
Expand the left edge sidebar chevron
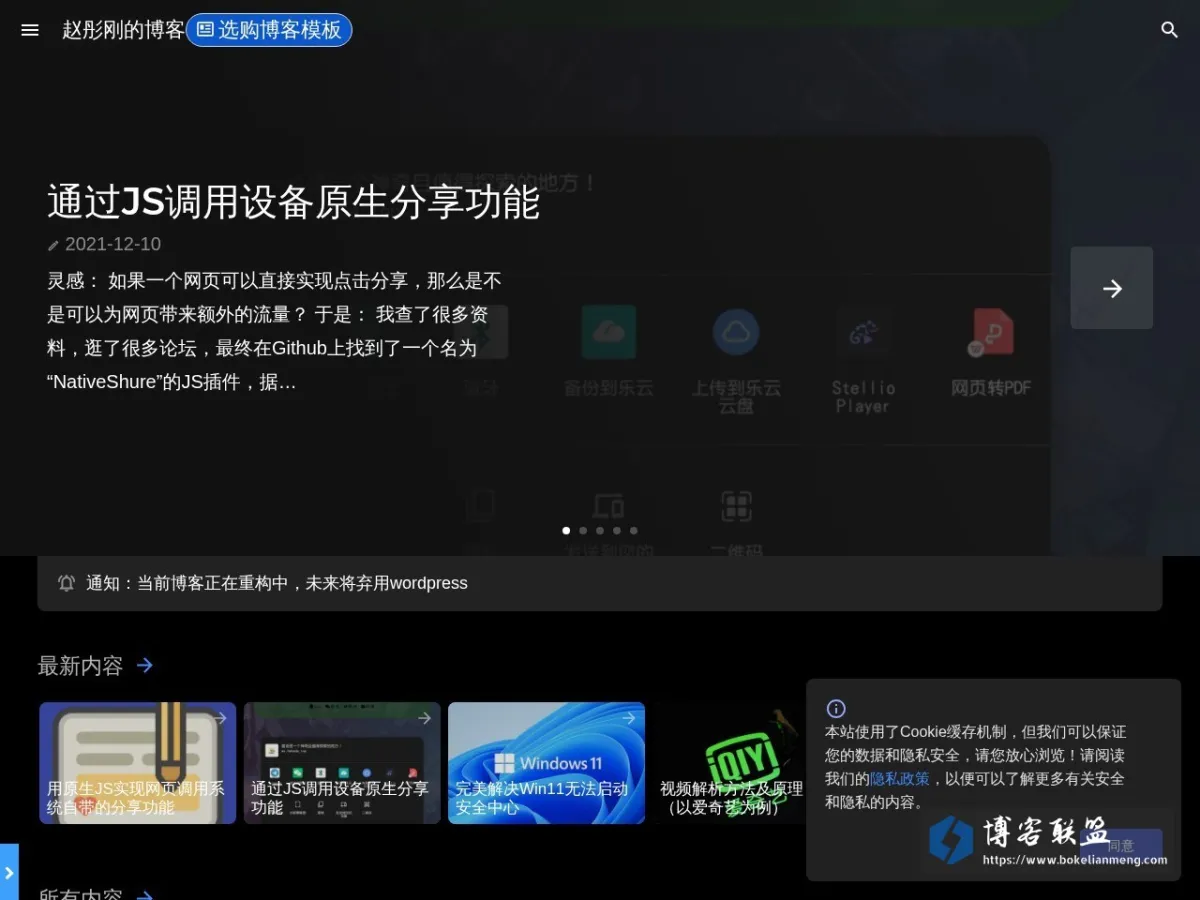coord(9,872)
